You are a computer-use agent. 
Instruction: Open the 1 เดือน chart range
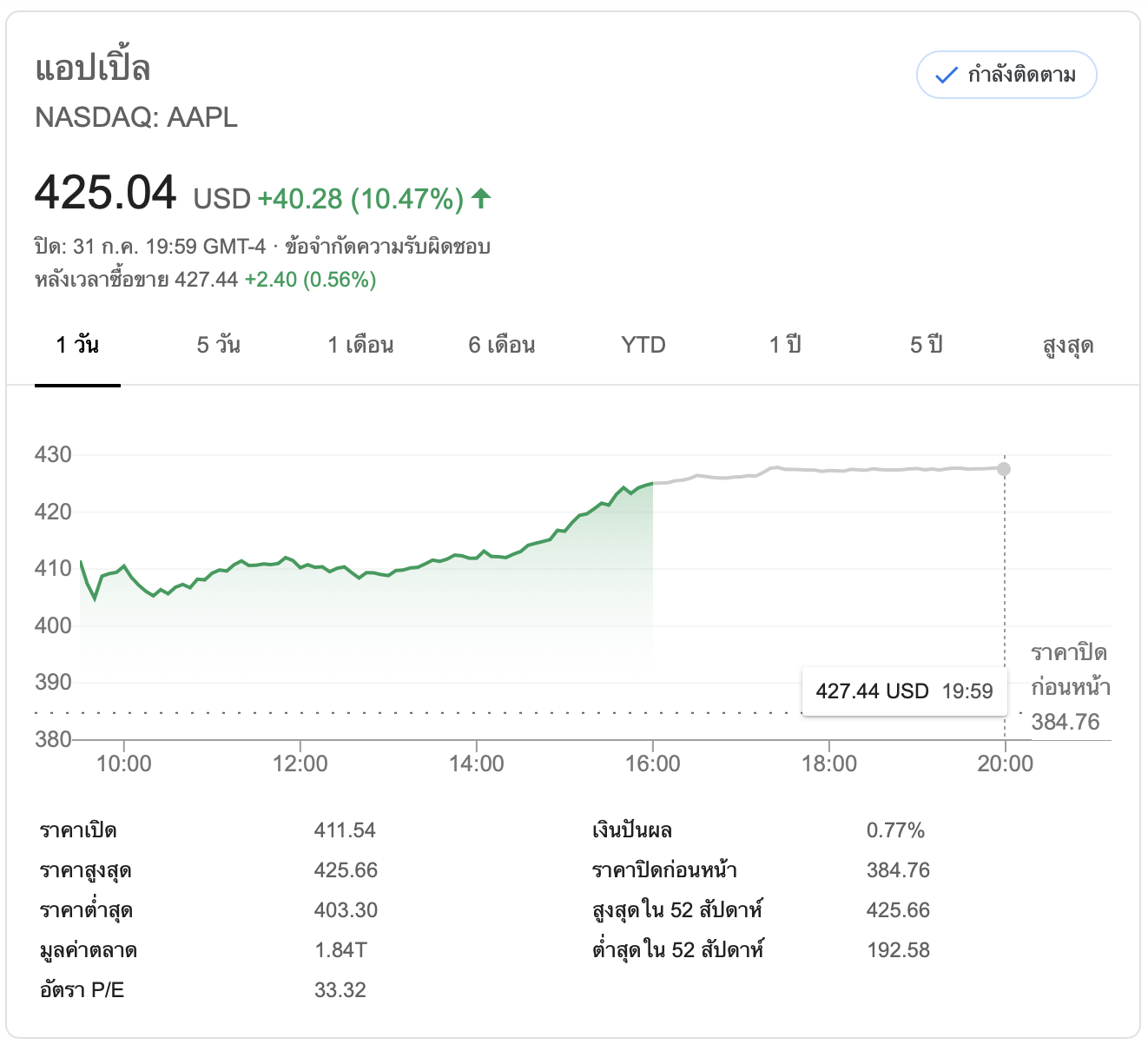(x=360, y=346)
